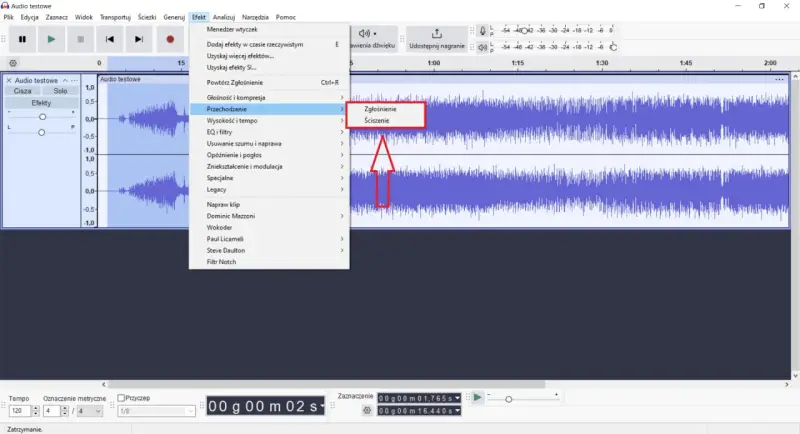Screen dimensions: 800x434
Task: Click the speaker playback meter icon
Action: [x=482, y=47]
